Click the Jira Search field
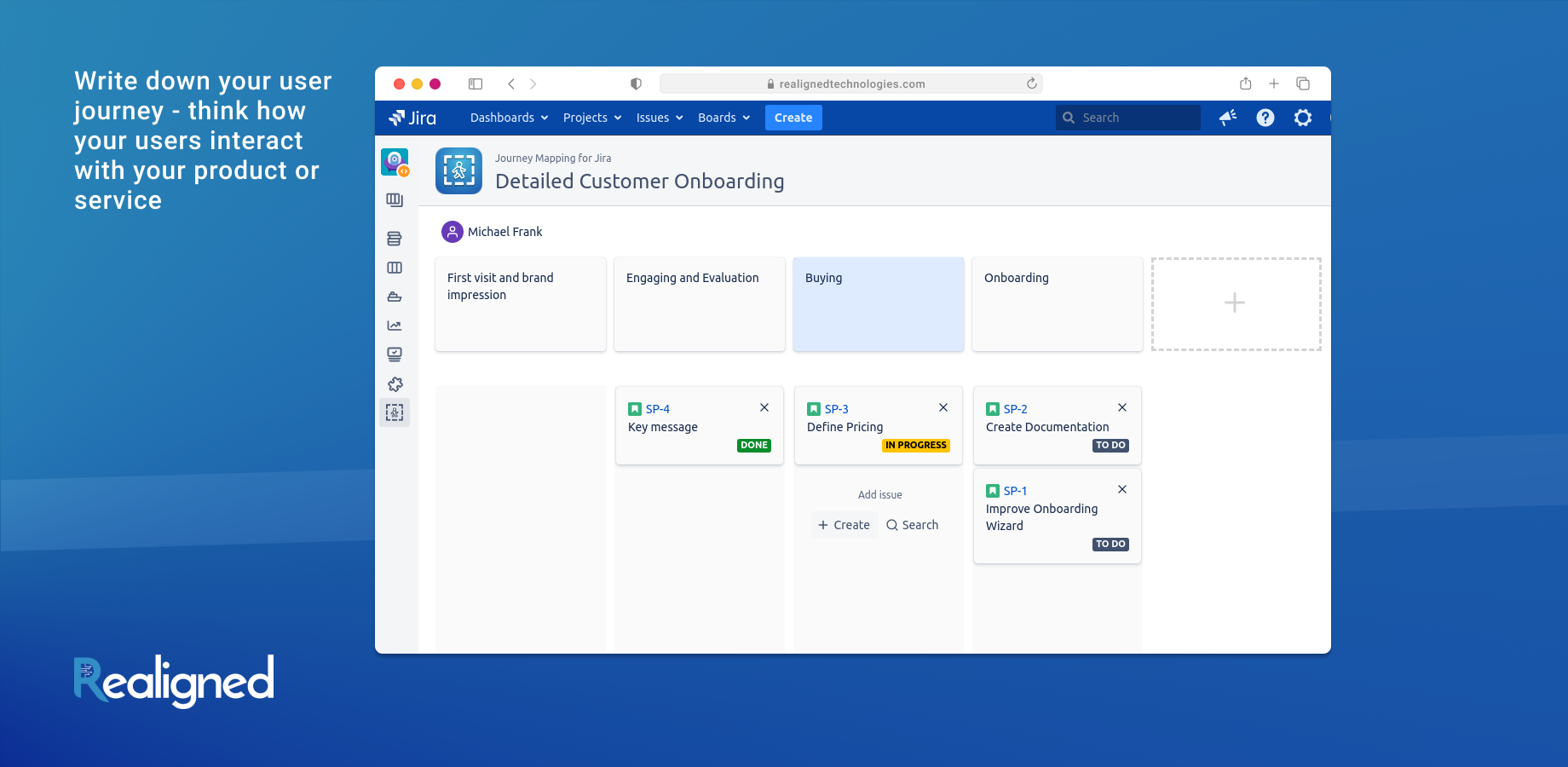 (x=1128, y=118)
